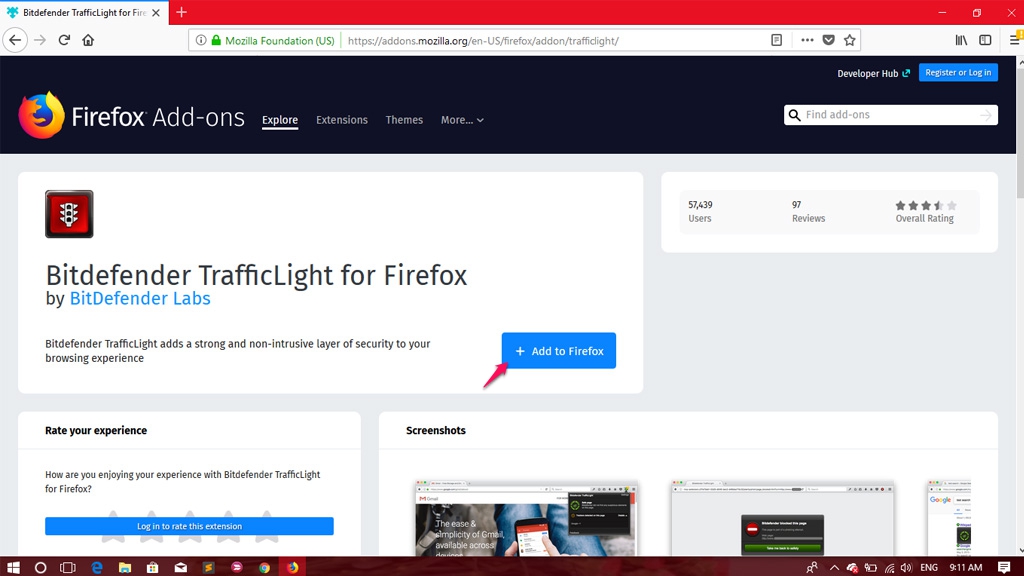Bookmark this page with the star
The height and width of the screenshot is (576, 1024).
pyautogui.click(x=850, y=40)
